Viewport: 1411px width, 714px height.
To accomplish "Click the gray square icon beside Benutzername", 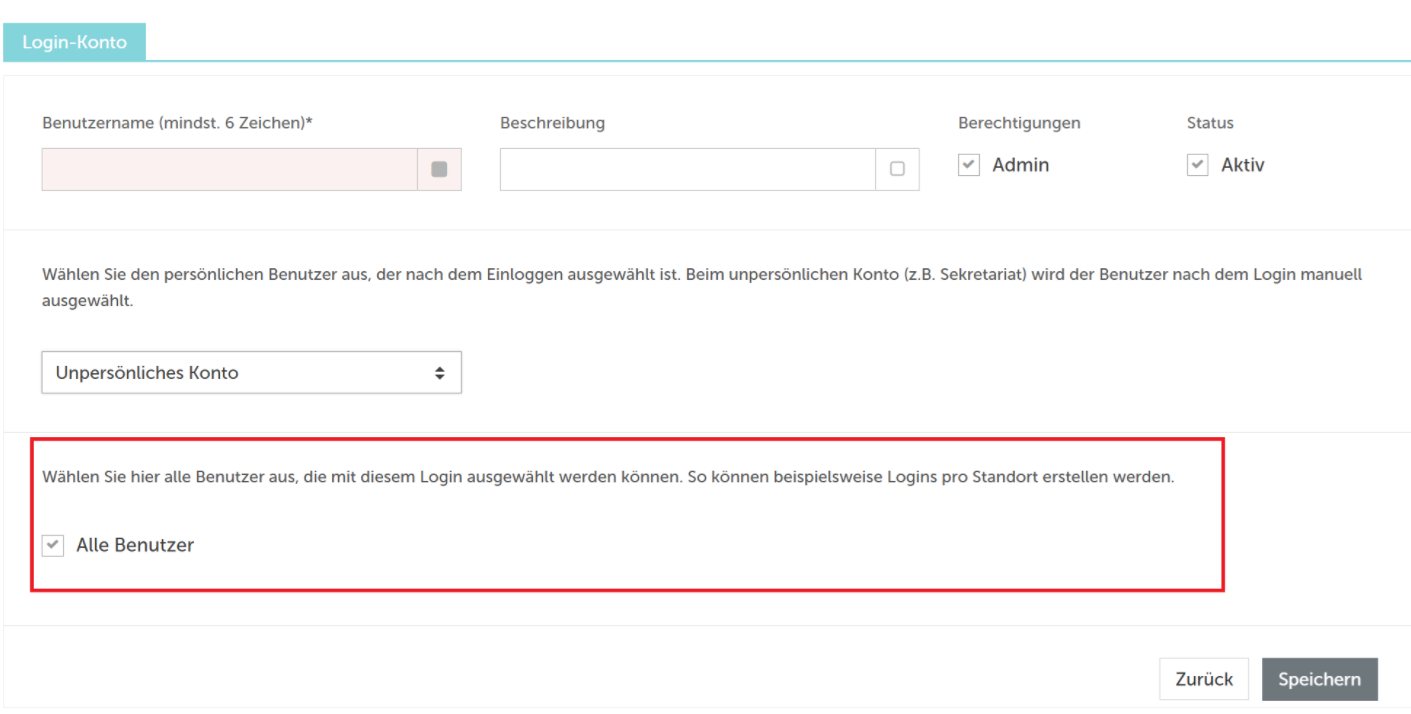I will pos(439,169).
